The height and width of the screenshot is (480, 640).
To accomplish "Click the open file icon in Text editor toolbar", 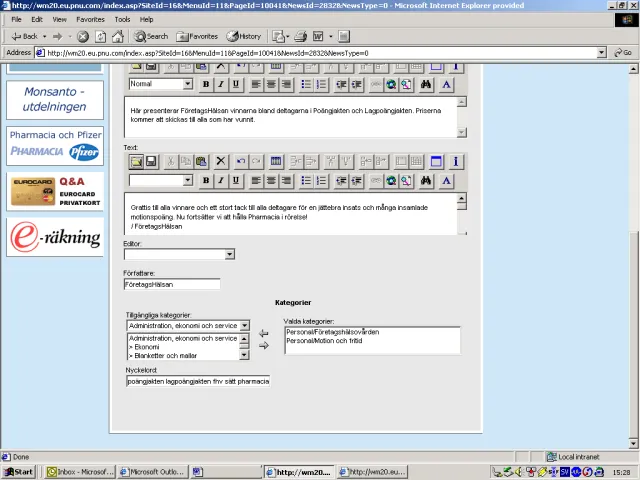I will point(136,161).
